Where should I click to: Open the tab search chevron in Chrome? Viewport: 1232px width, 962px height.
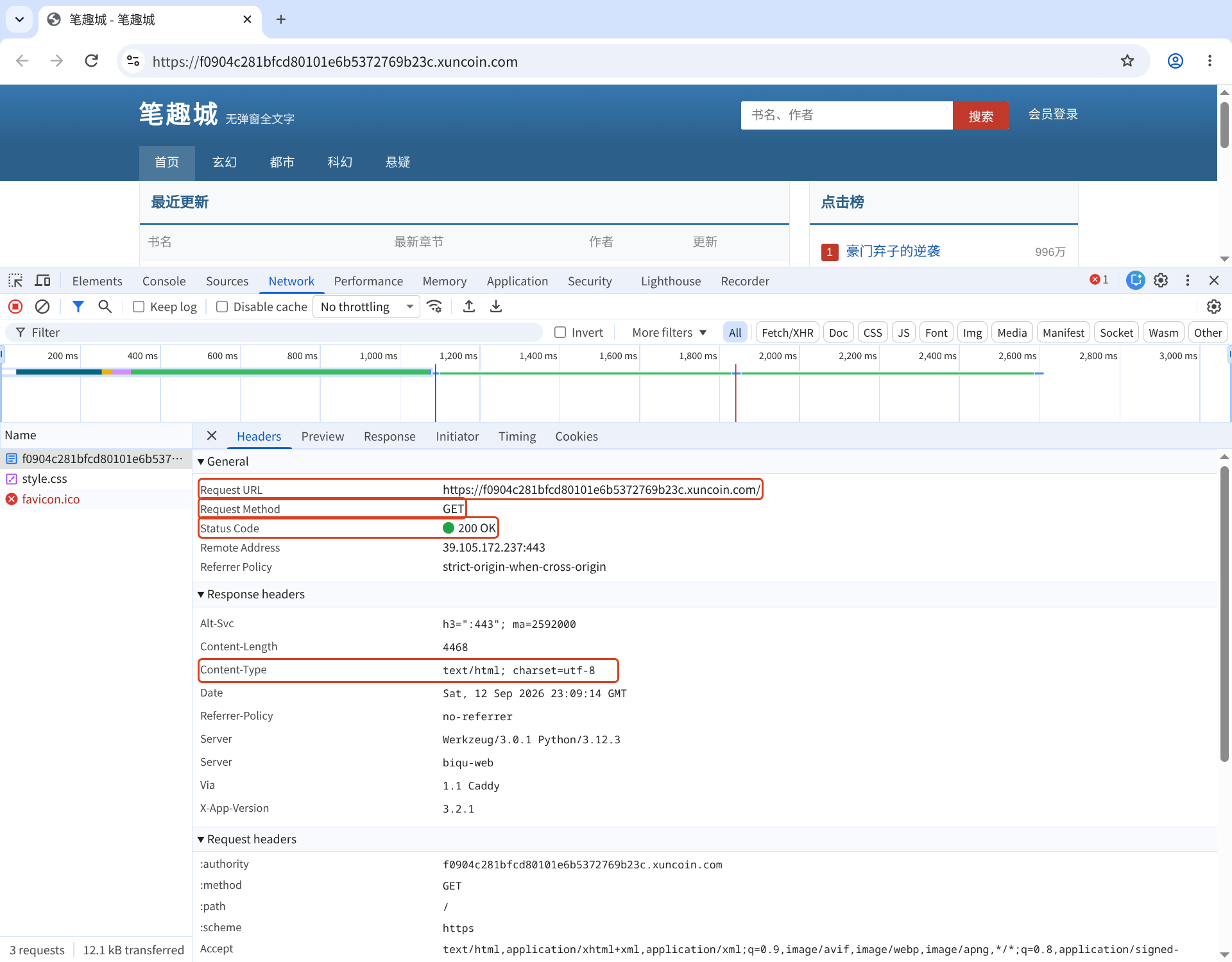(x=19, y=19)
